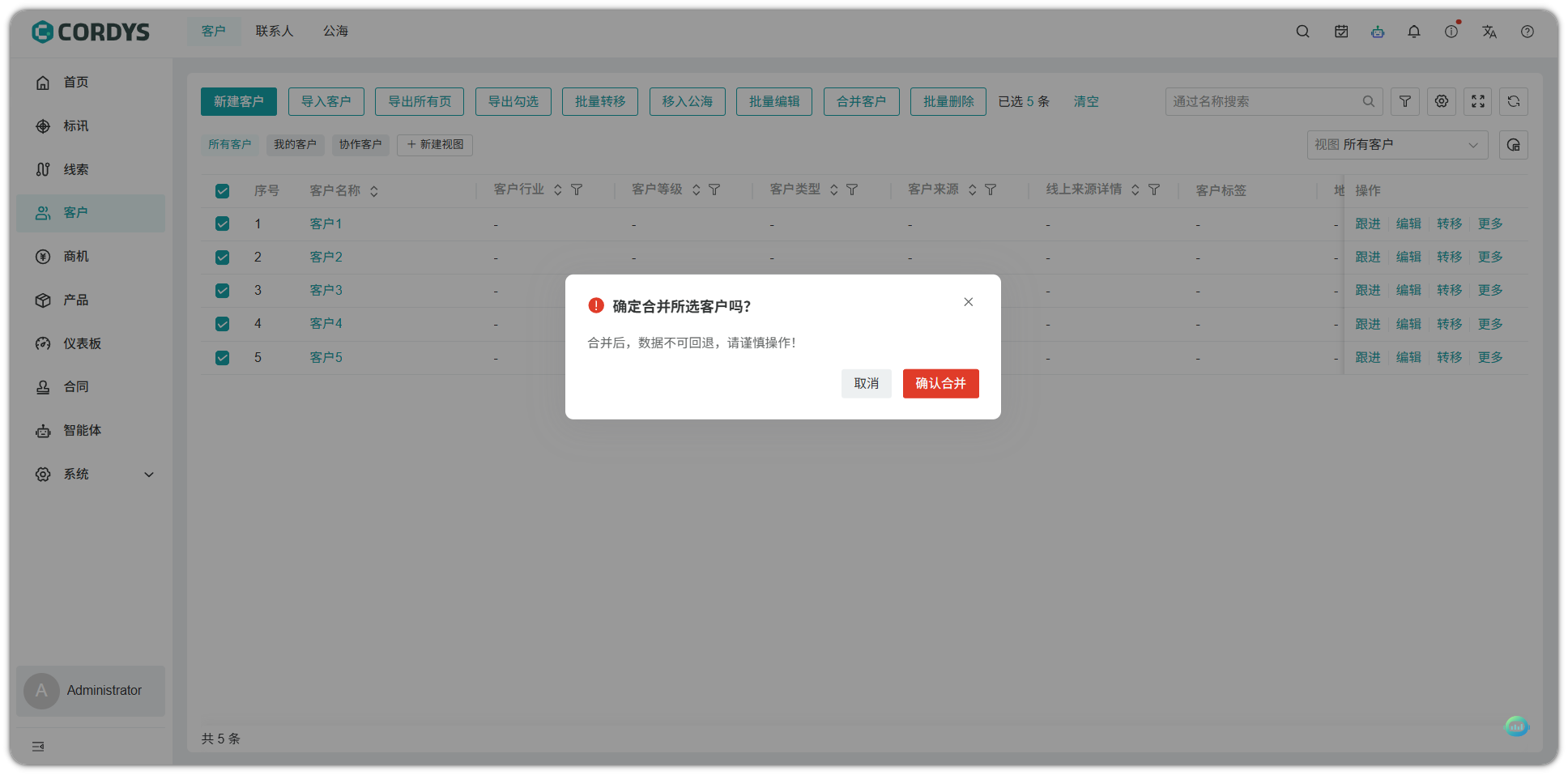Confirm merge with 确认合并 button
Viewport: 1568px width, 775px height.
[940, 383]
